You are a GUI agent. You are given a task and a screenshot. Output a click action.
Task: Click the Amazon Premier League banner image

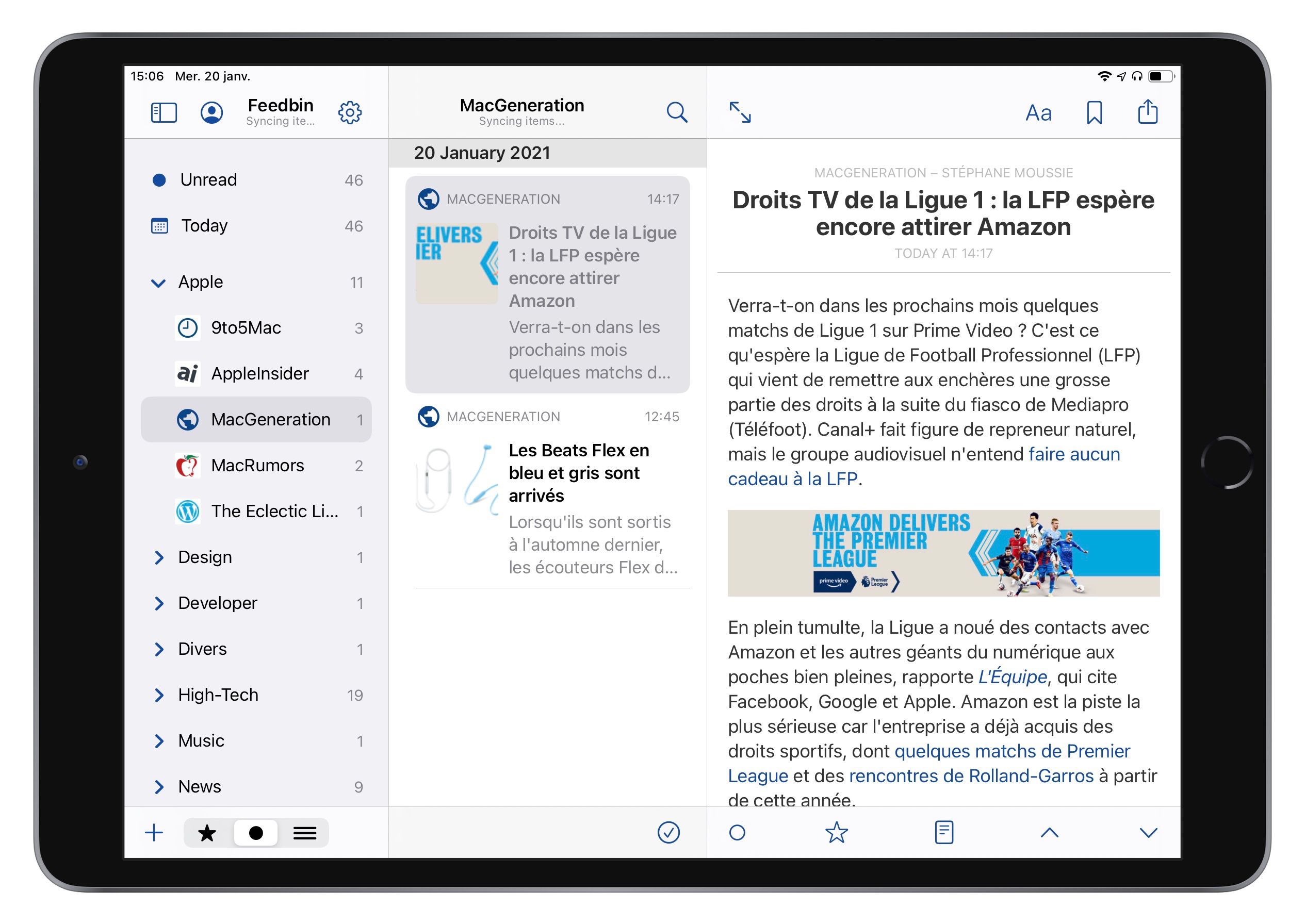pos(943,553)
